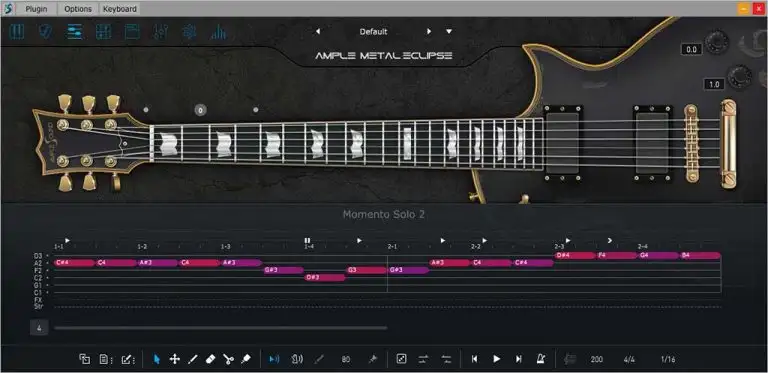This screenshot has height=373, width=768.
Task: Select the Draw line tool
Action: point(192,359)
